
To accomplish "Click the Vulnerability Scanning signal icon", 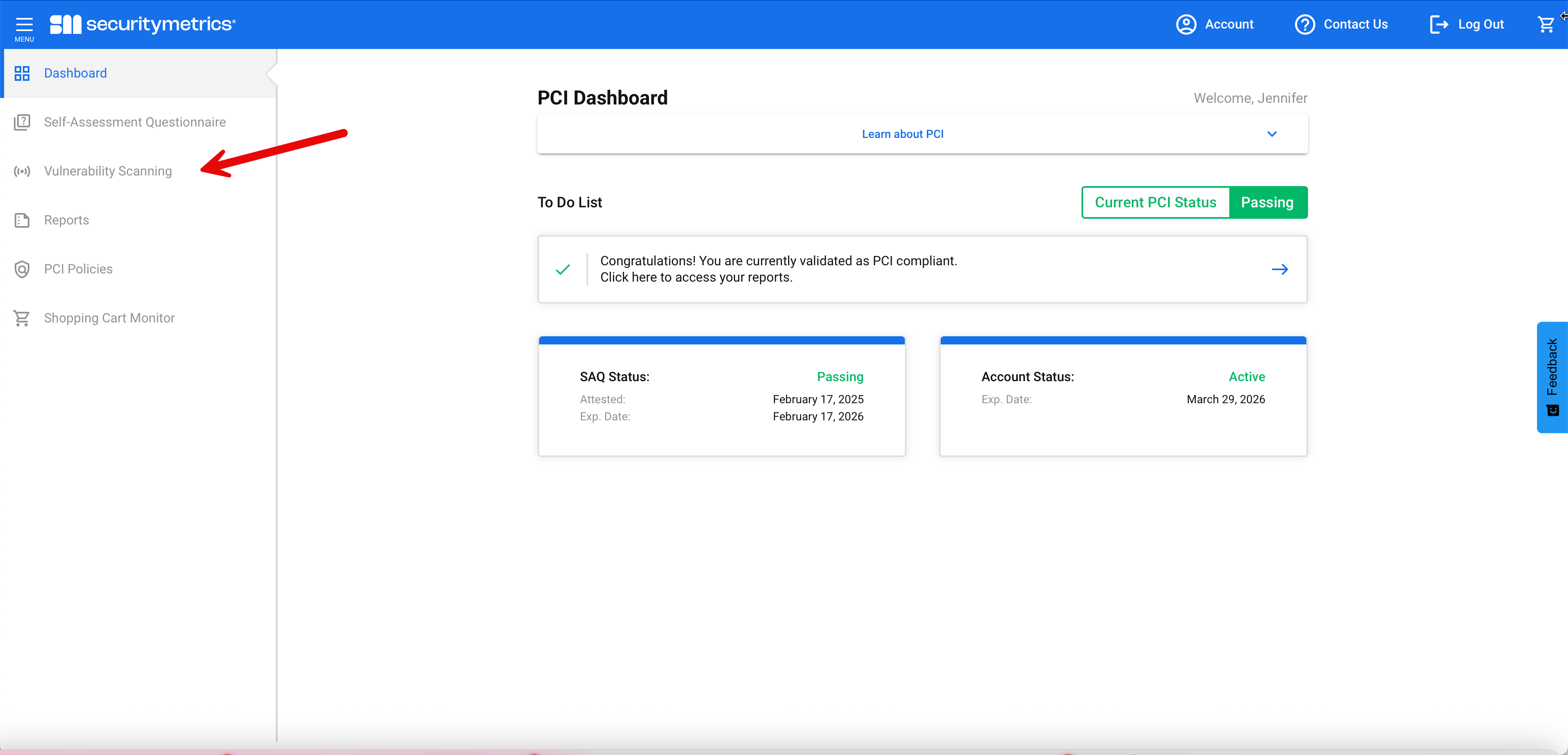I will click(22, 171).
